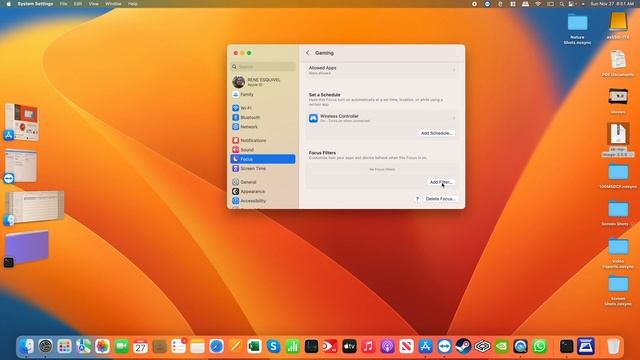Screen dimensions: 640x360
Task: Open Safari from the Dock
Action: tap(216, 346)
